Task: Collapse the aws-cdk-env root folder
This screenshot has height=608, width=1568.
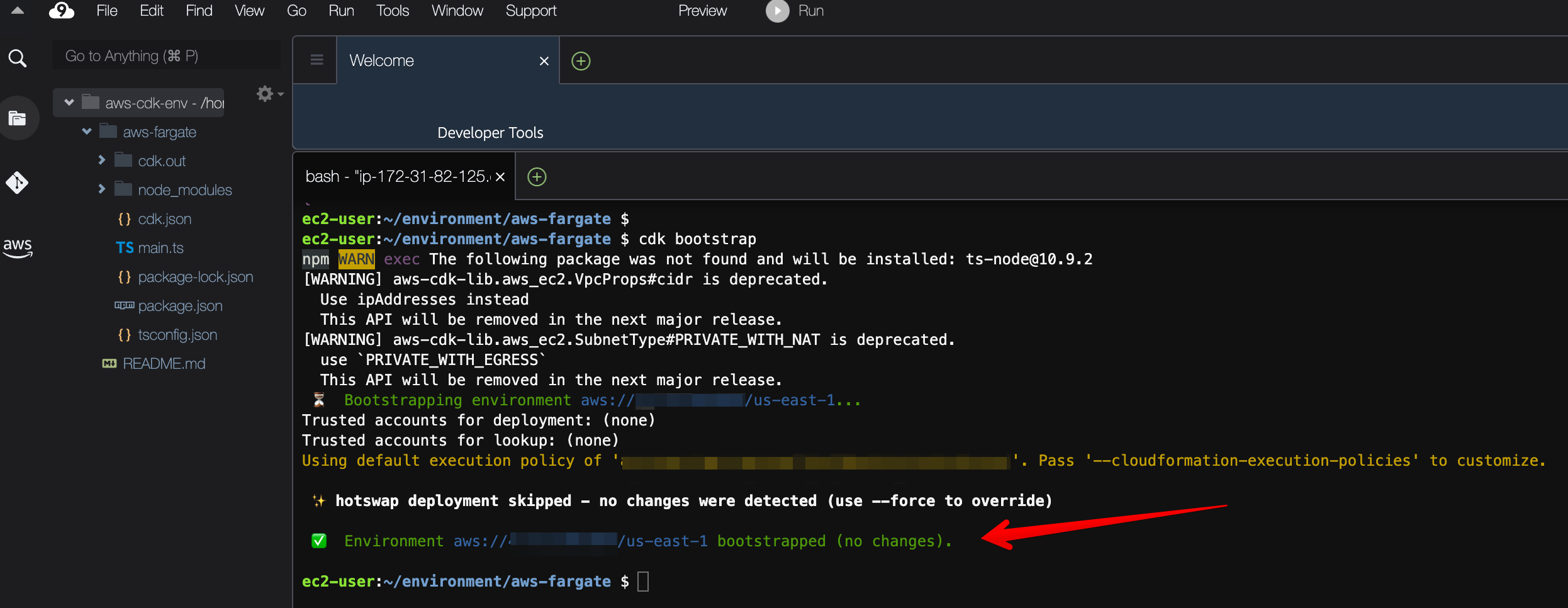Action: click(69, 103)
